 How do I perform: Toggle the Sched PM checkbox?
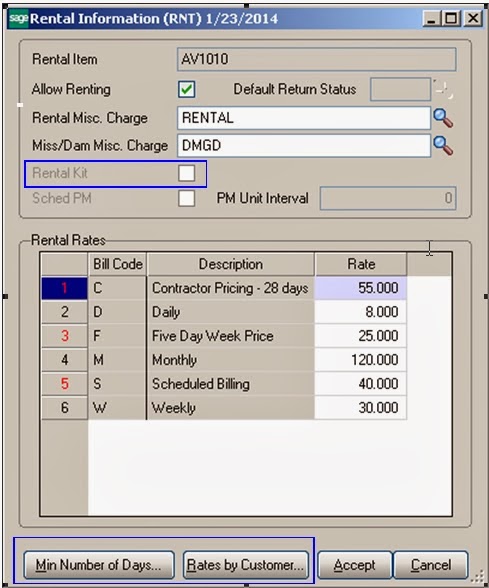(x=186, y=198)
